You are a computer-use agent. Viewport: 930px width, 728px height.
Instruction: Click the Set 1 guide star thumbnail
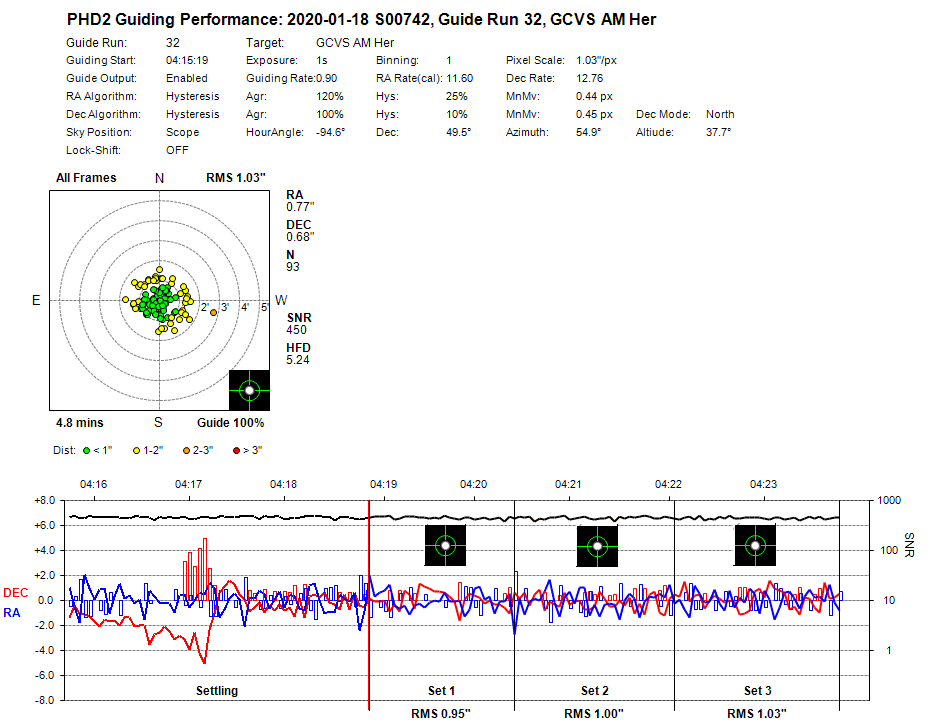point(445,545)
